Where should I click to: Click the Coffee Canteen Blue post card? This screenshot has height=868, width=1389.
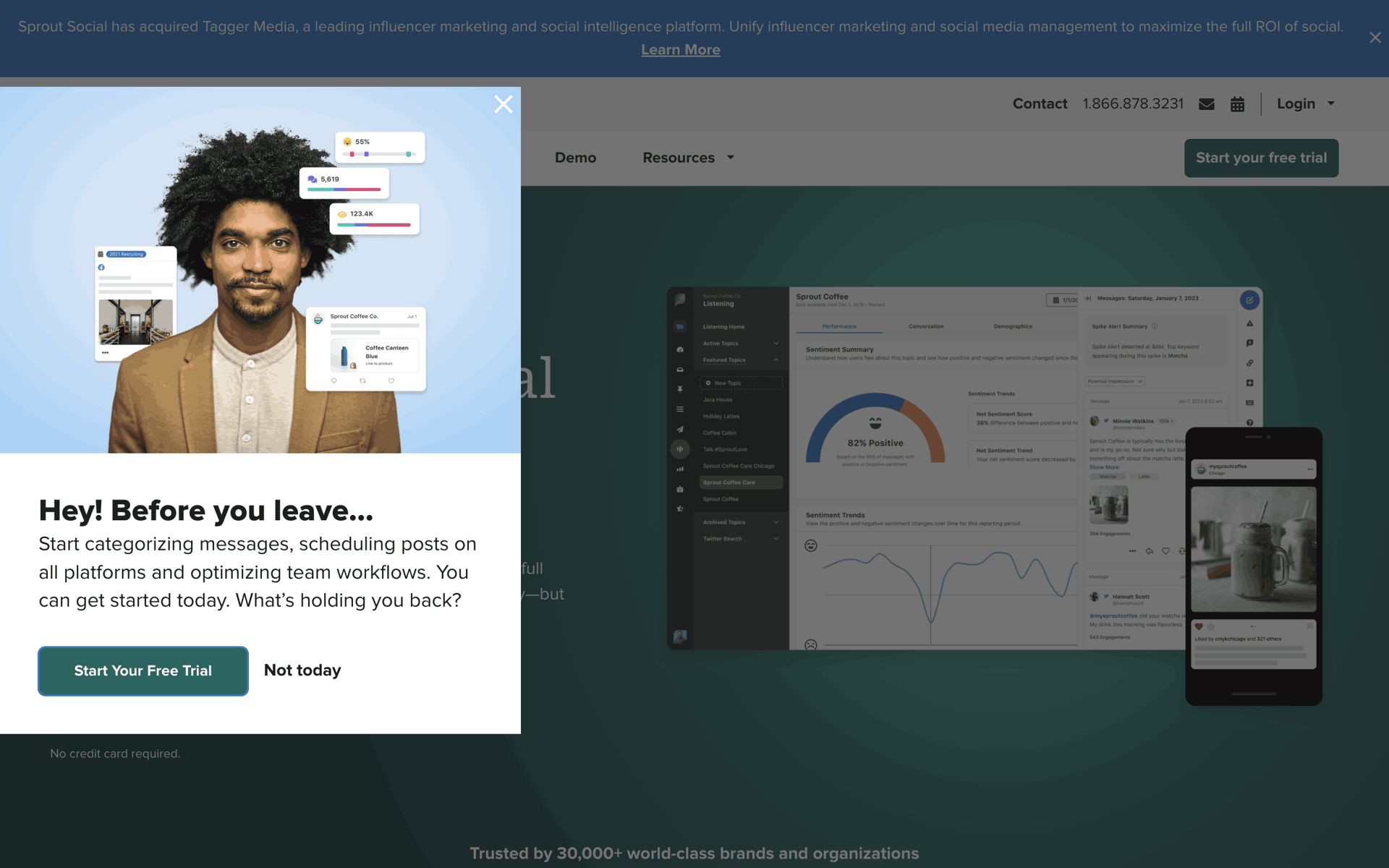click(366, 349)
